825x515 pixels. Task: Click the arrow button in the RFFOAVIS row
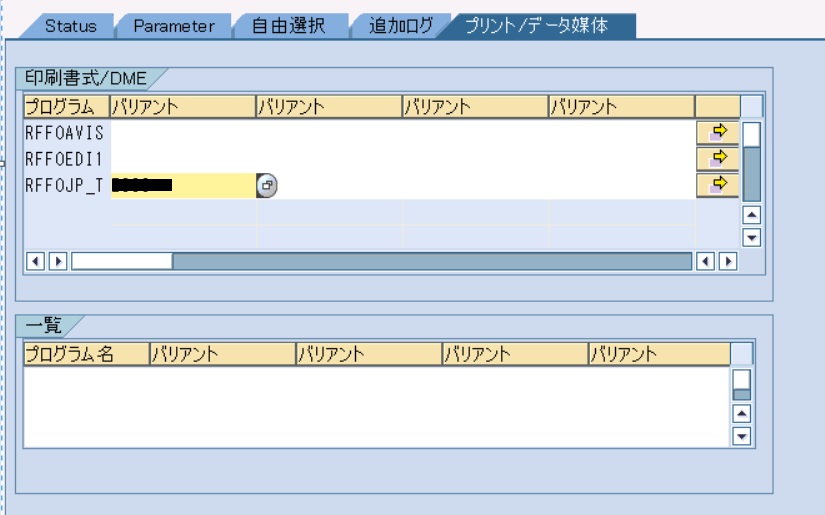pos(717,132)
